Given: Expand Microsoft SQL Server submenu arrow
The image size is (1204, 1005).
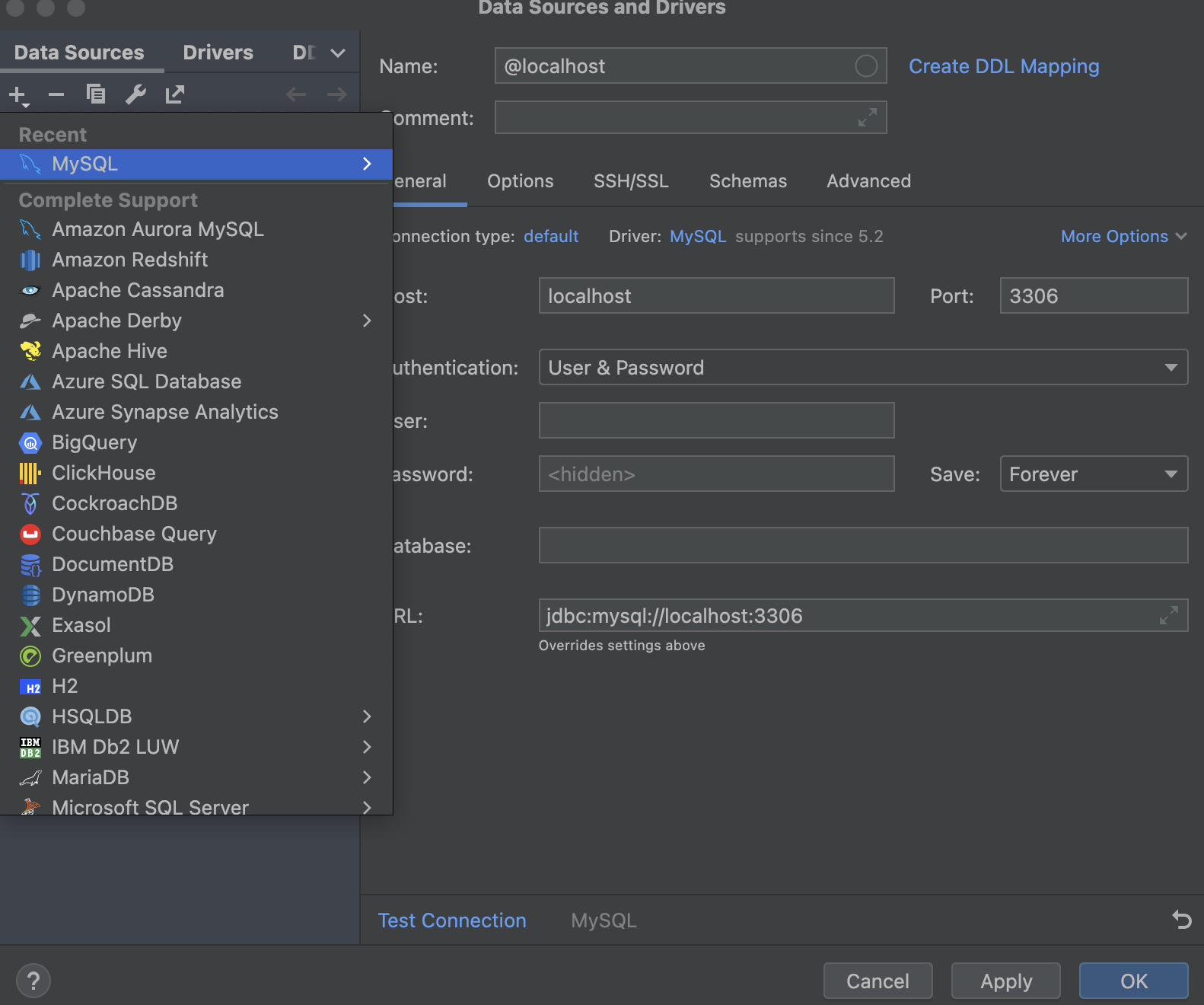Looking at the screenshot, I should click(367, 807).
